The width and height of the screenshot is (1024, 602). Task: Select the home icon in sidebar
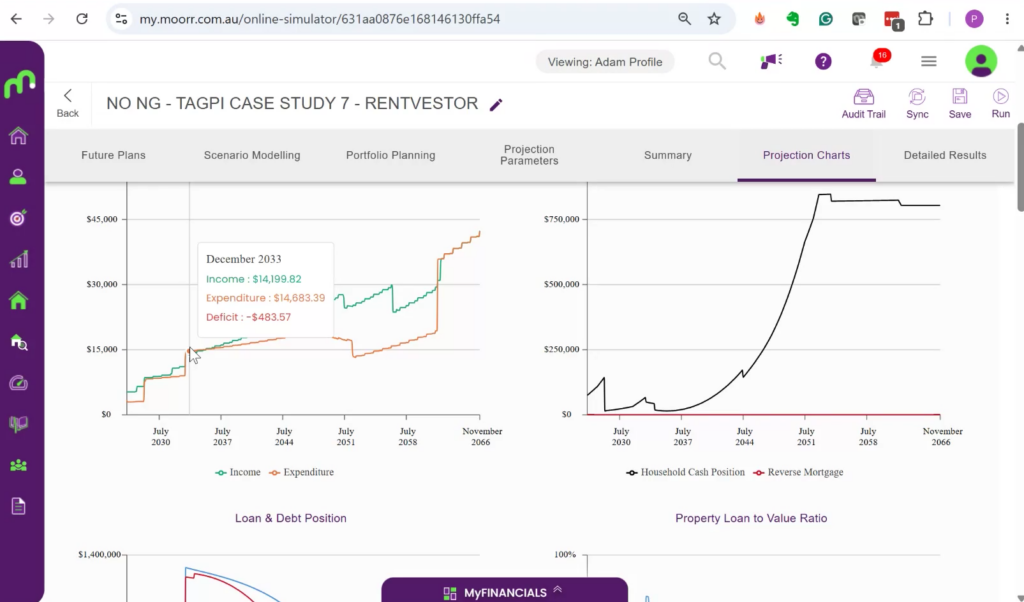[x=18, y=136]
